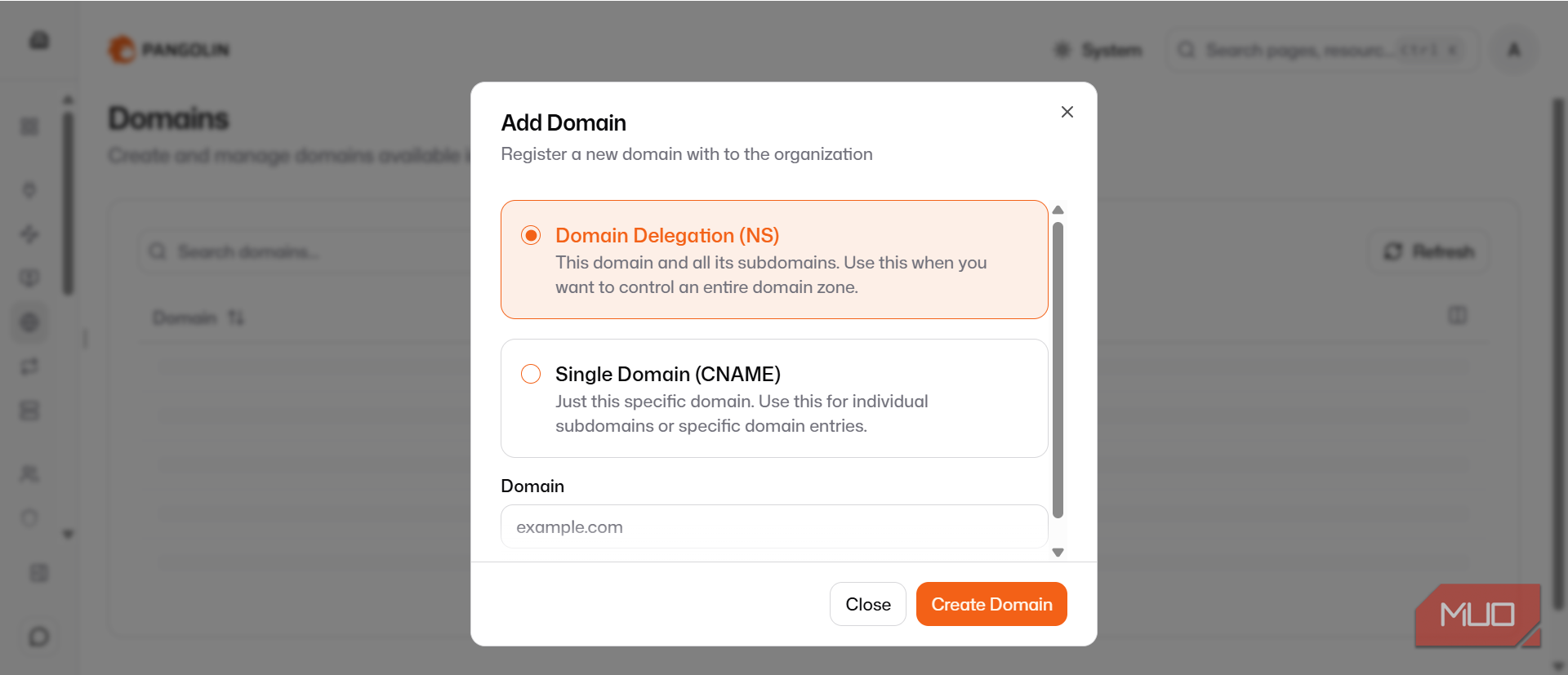Click the Refresh button in Domains page
Screen dimensions: 1568x675
(1429, 251)
